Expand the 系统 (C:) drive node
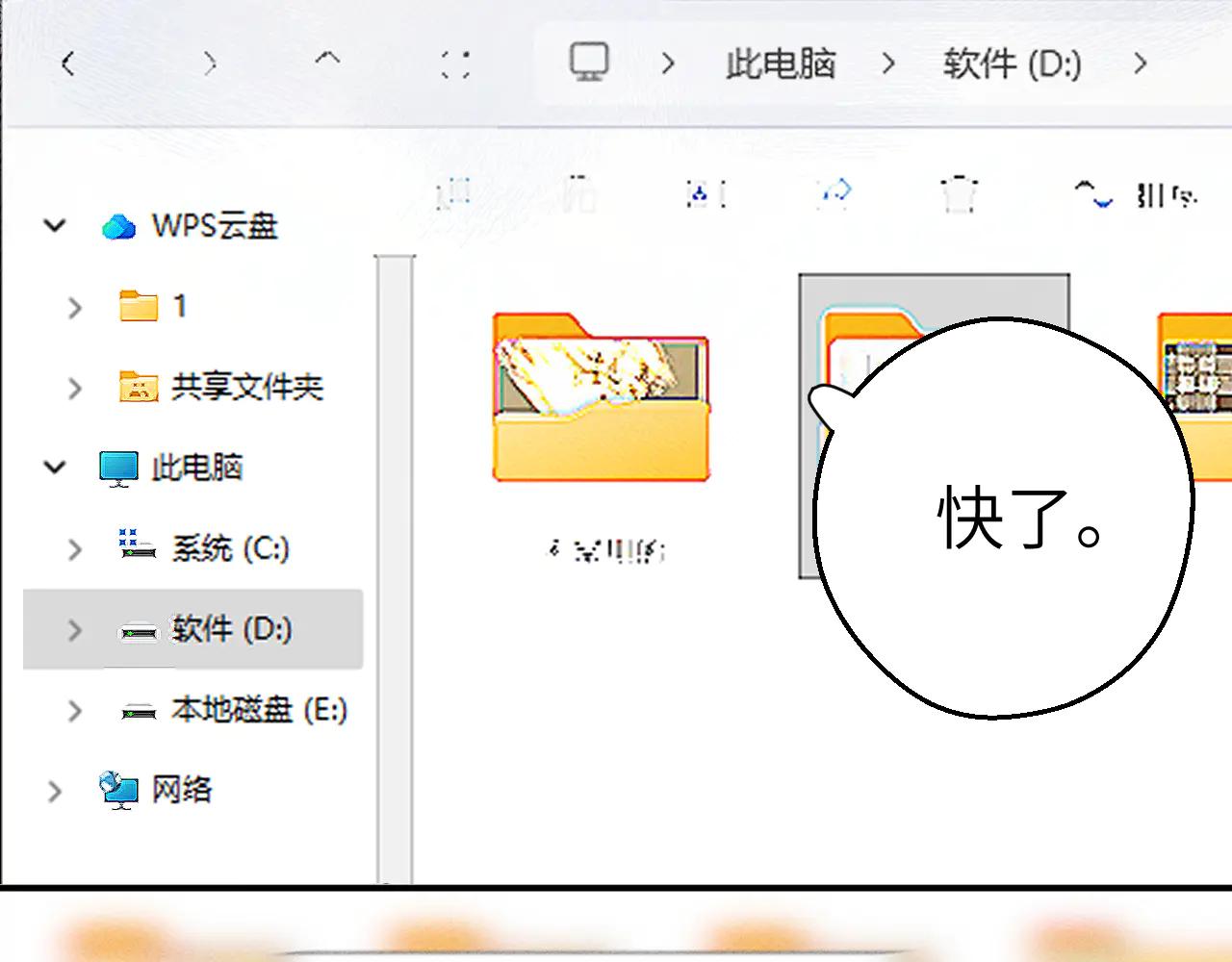 click(74, 549)
